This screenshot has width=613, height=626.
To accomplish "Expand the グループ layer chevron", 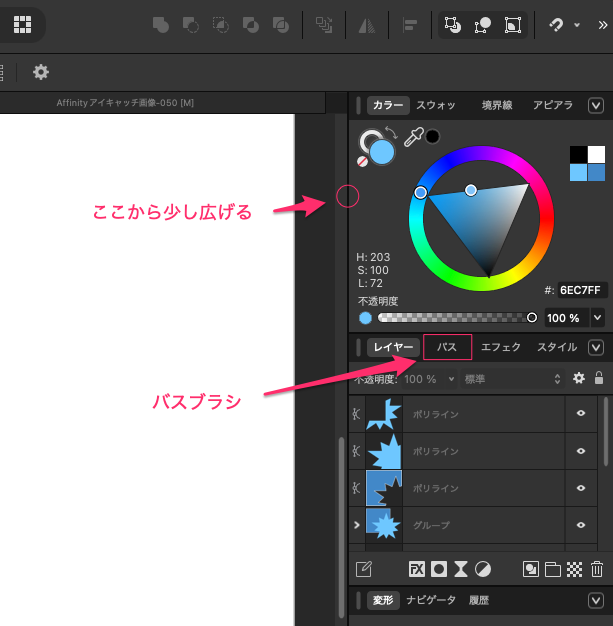I will tap(356, 525).
